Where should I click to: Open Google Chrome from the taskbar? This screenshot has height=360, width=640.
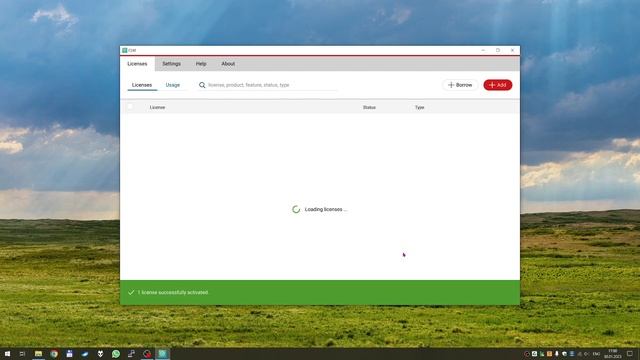pyautogui.click(x=54, y=354)
